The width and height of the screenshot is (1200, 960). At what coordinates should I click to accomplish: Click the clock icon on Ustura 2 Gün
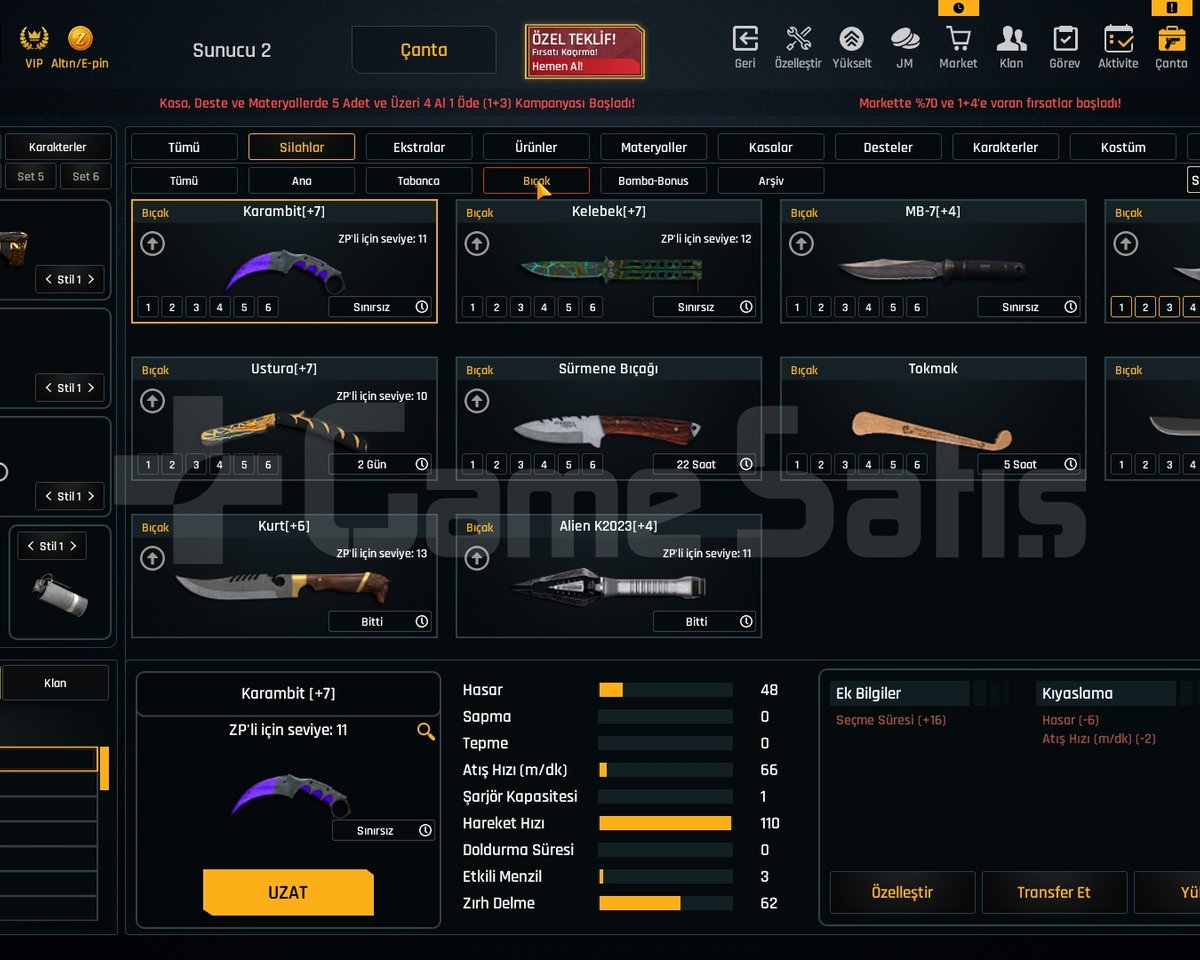point(422,464)
